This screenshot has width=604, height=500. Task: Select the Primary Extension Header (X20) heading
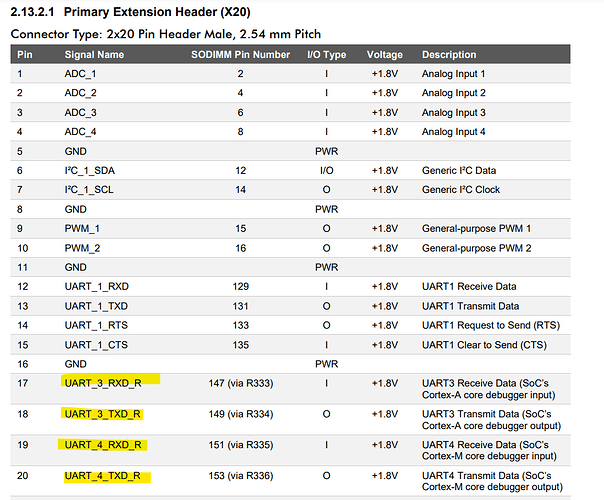[x=160, y=12]
